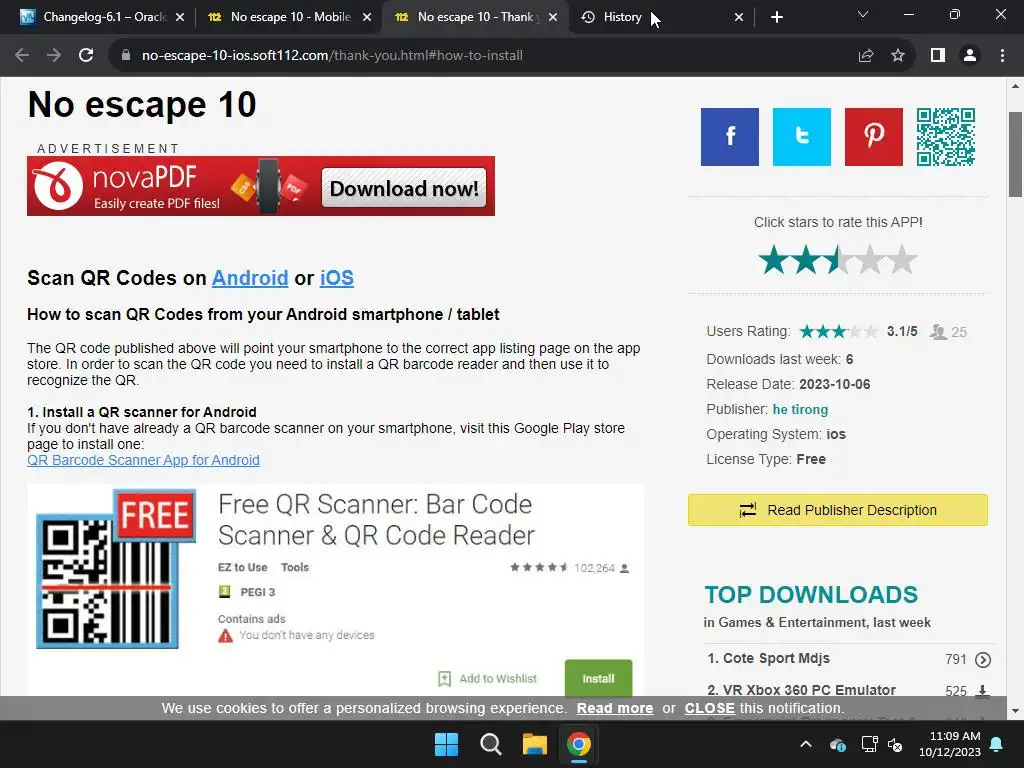1024x768 pixels.
Task: Click novaPDF Download now! button
Action: (404, 188)
